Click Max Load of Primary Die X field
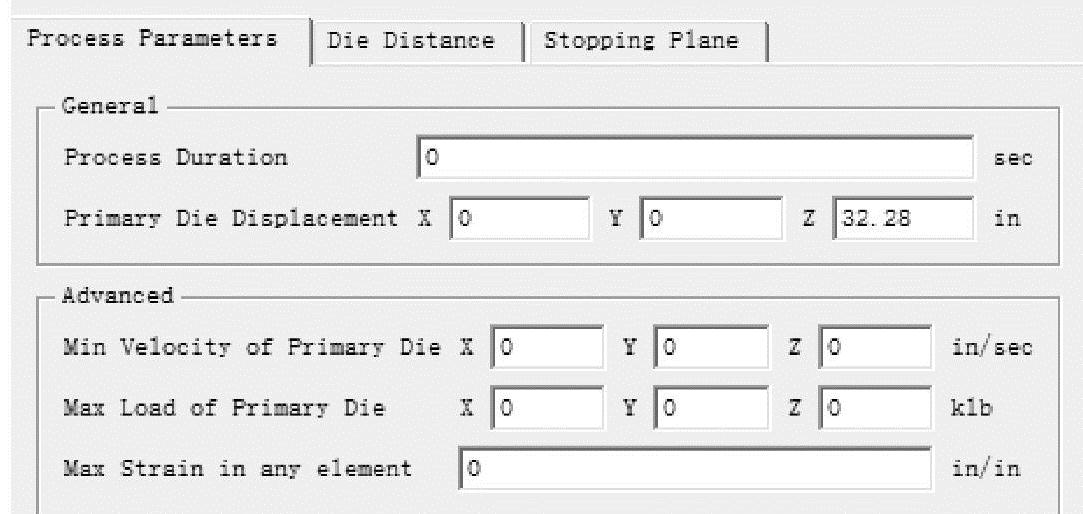The image size is (1083, 514). click(548, 409)
